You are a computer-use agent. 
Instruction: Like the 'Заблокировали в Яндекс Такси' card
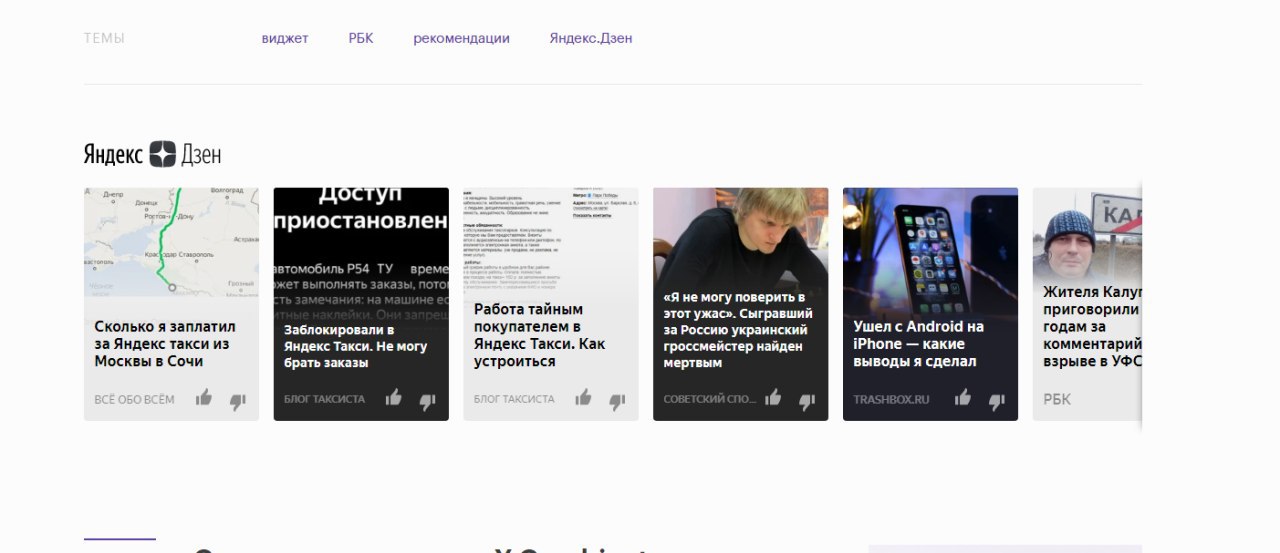click(x=393, y=398)
